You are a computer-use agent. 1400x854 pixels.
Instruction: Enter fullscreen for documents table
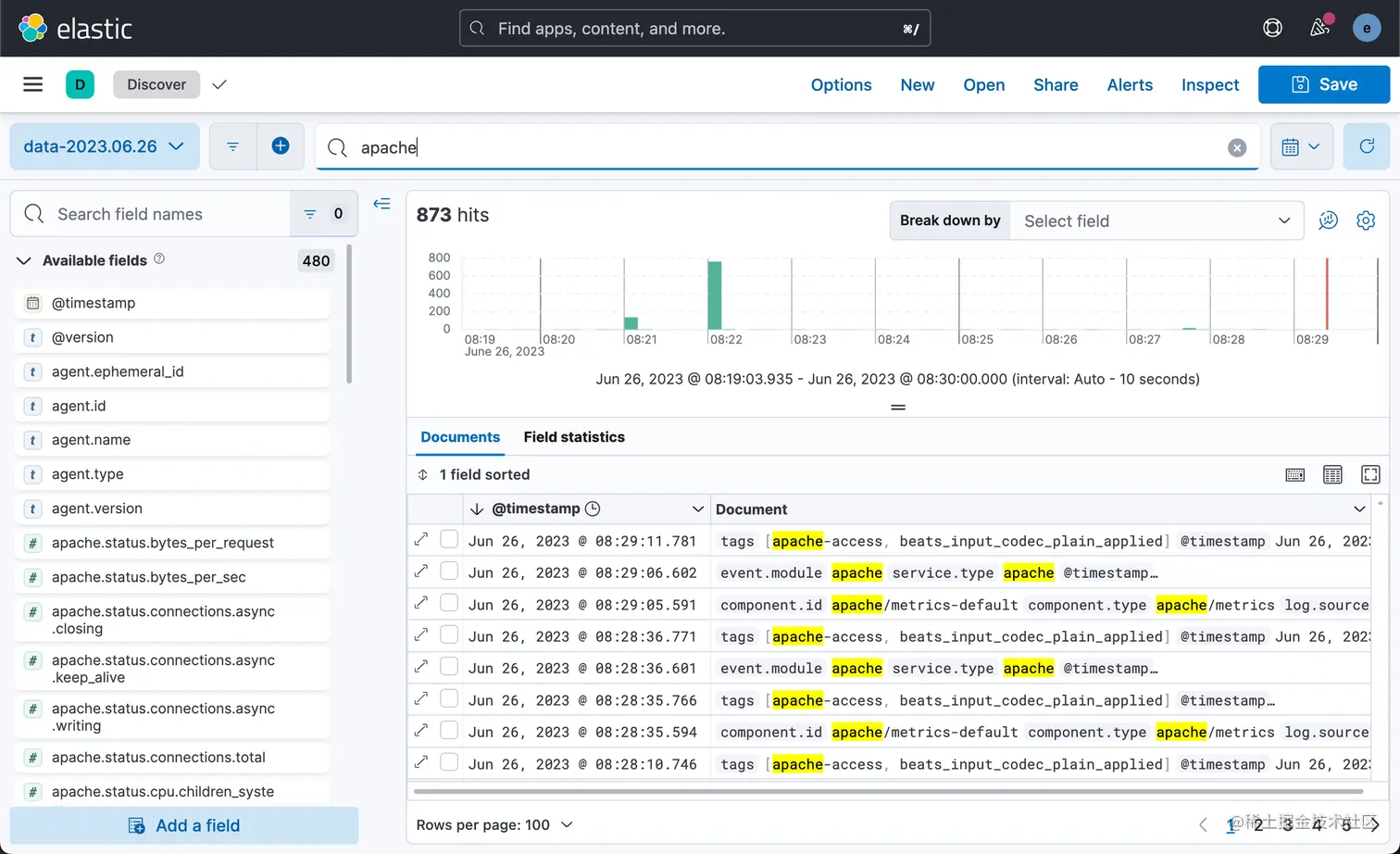pos(1370,475)
